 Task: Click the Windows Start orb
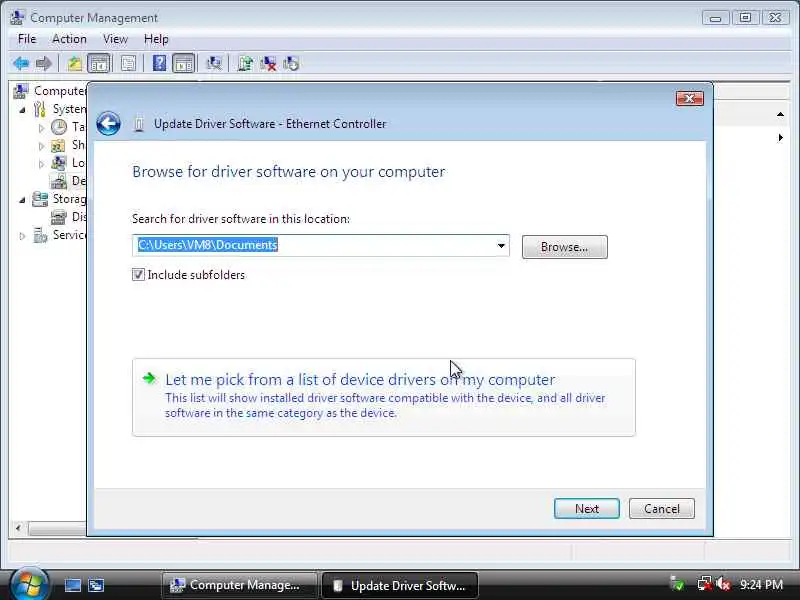(x=29, y=584)
